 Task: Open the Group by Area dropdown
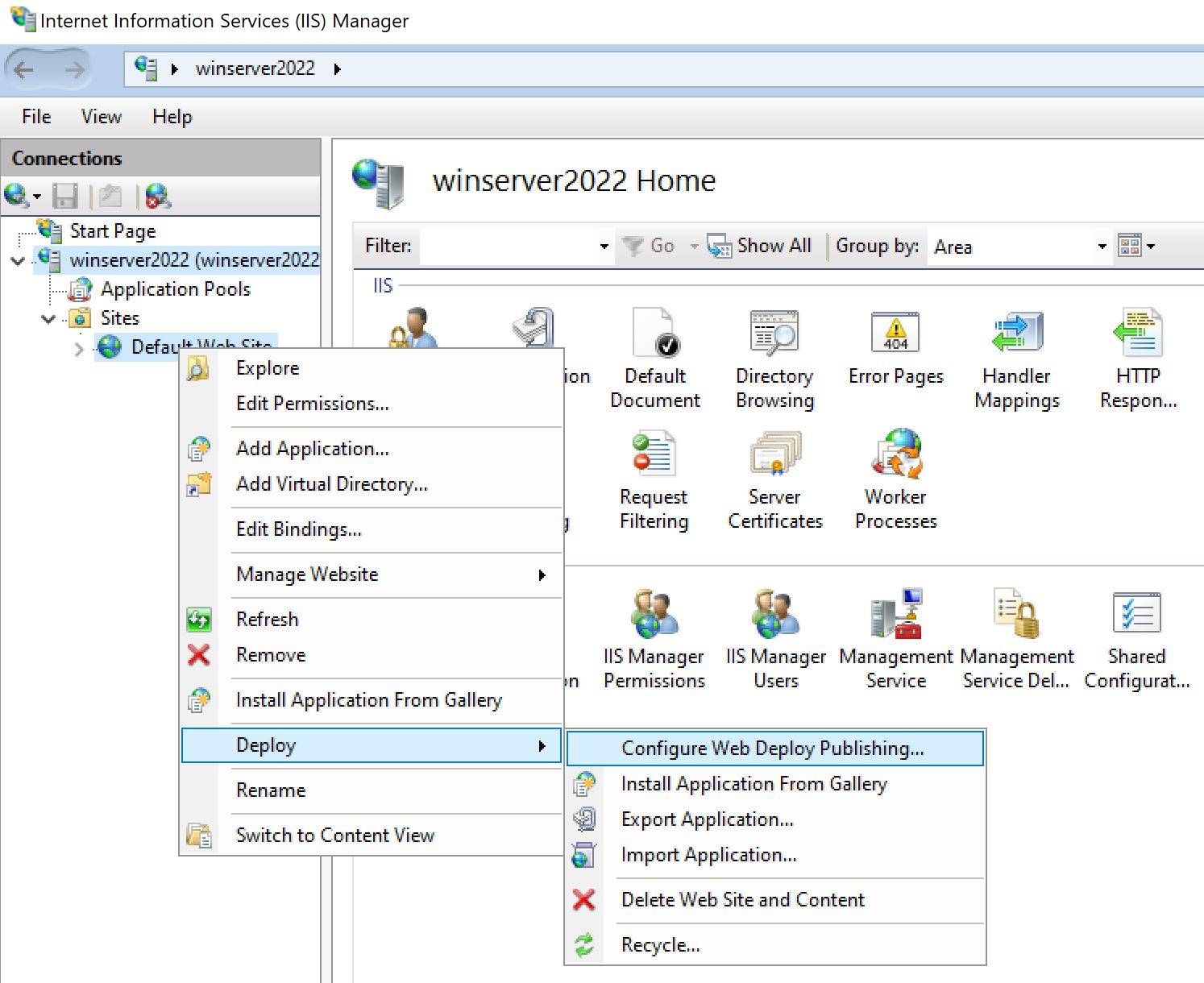1101,247
